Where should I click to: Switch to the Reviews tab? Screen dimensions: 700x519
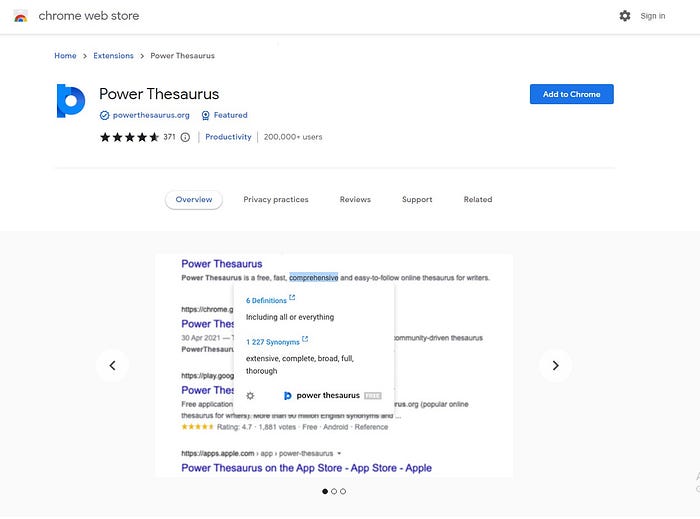coord(355,199)
